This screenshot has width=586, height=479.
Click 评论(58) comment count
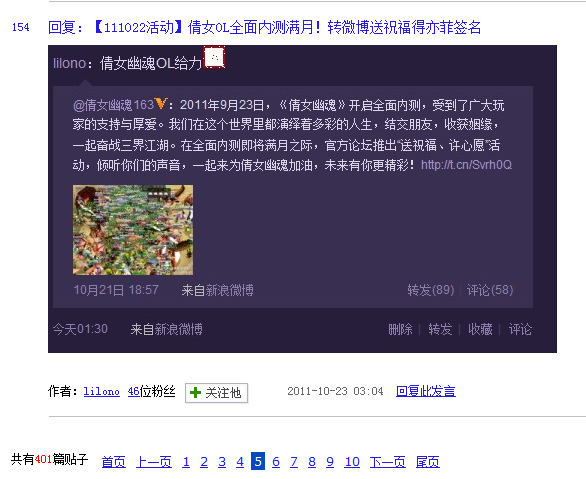pos(490,290)
